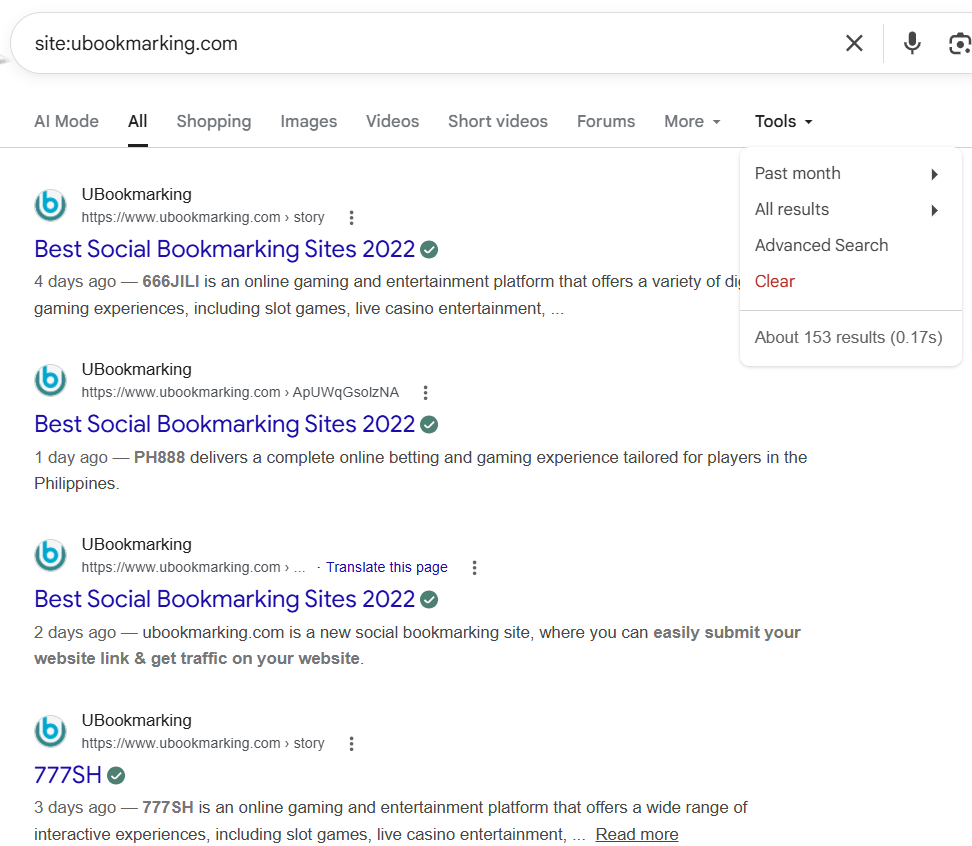
Task: Click the UBookmarking site name above 777SH
Action: click(136, 720)
